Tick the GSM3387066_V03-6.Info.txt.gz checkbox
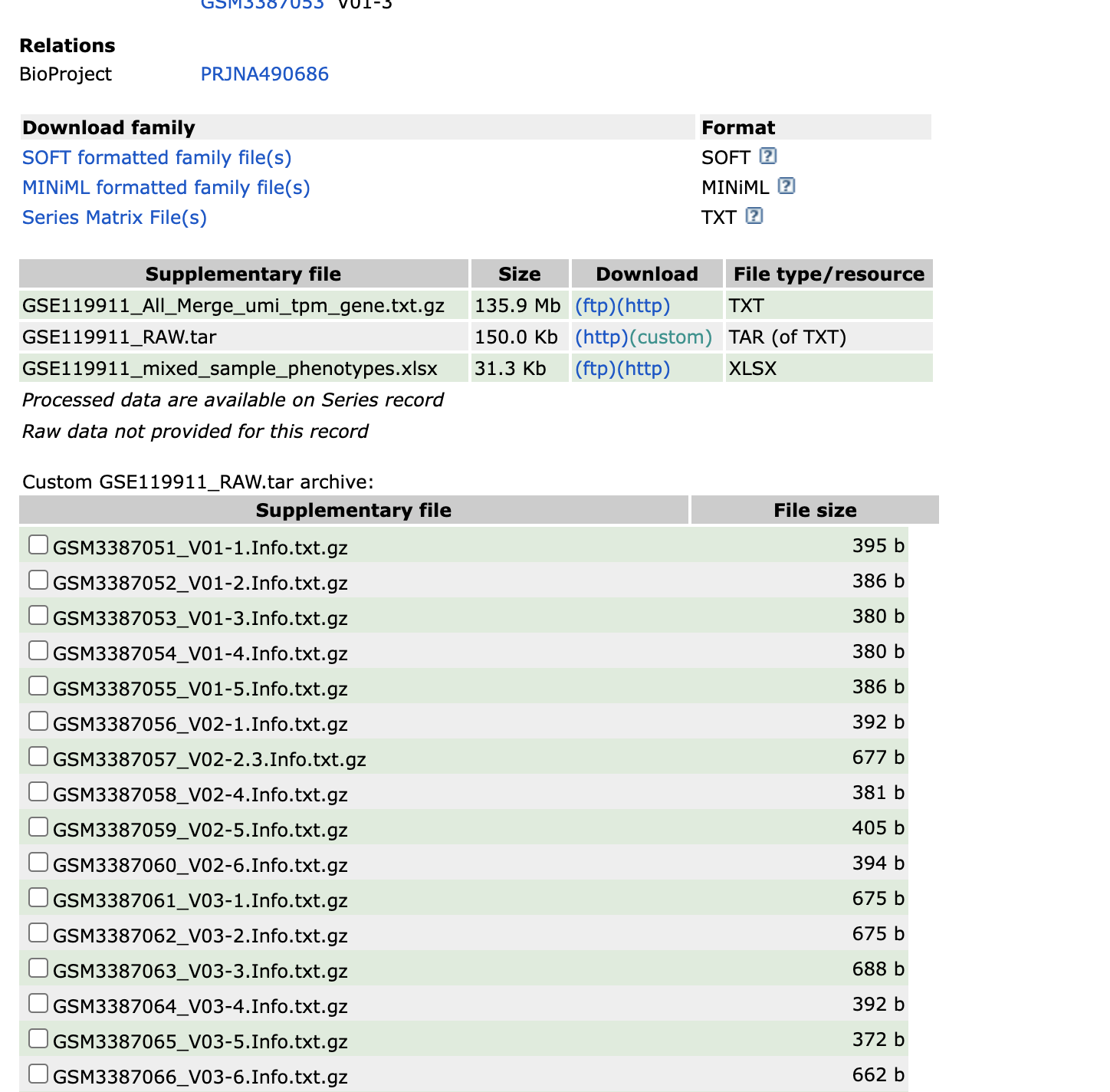 38,1074
